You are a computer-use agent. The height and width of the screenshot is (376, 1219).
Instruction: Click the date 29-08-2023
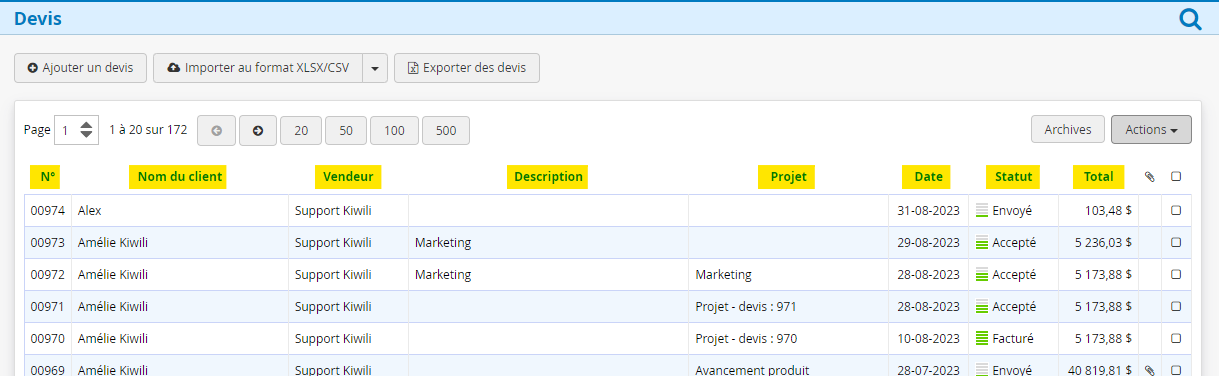(x=928, y=243)
